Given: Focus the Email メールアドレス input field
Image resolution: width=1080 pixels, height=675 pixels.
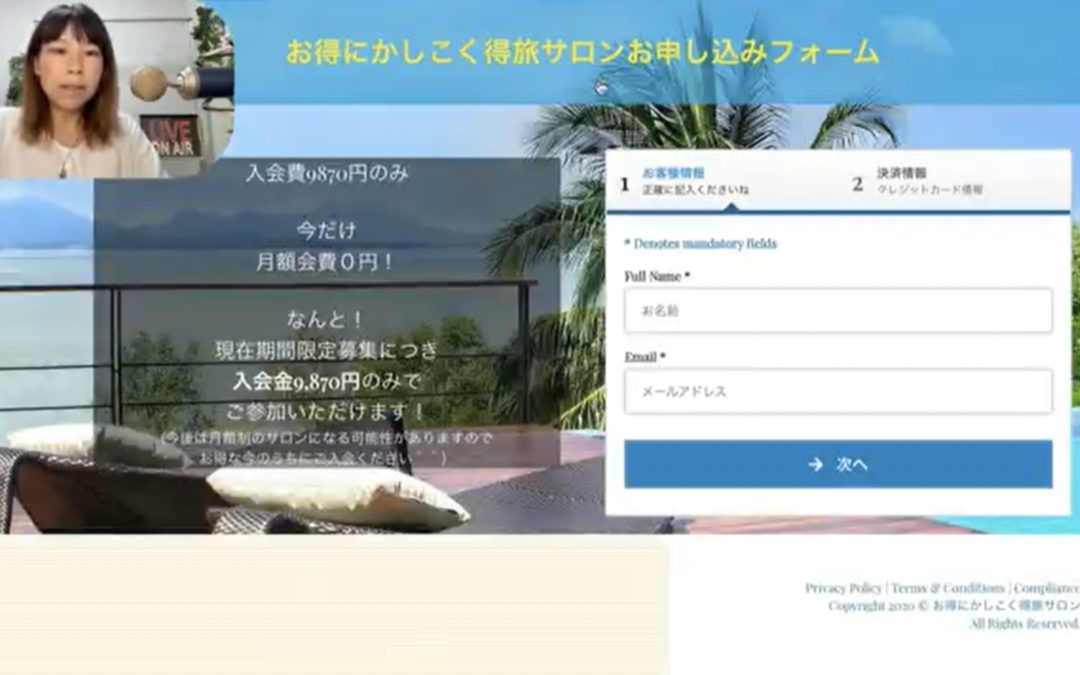Looking at the screenshot, I should [838, 391].
